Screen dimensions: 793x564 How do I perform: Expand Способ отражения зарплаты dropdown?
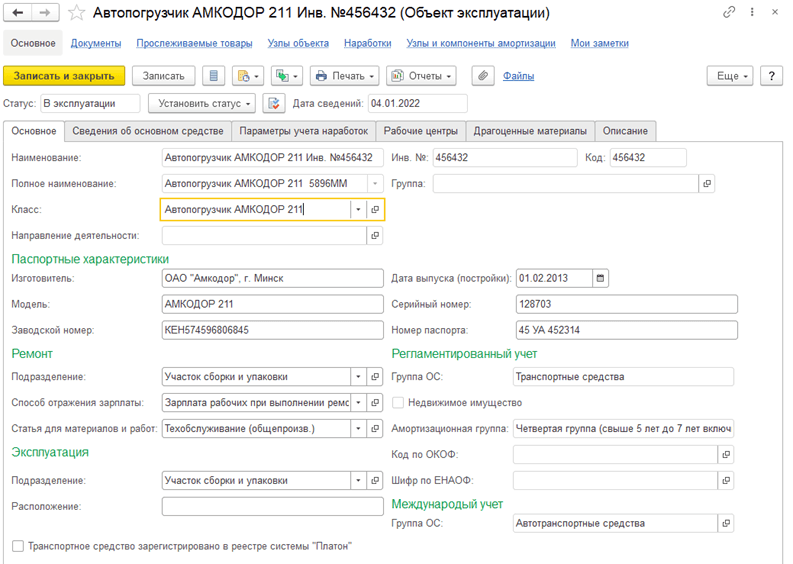pos(358,403)
